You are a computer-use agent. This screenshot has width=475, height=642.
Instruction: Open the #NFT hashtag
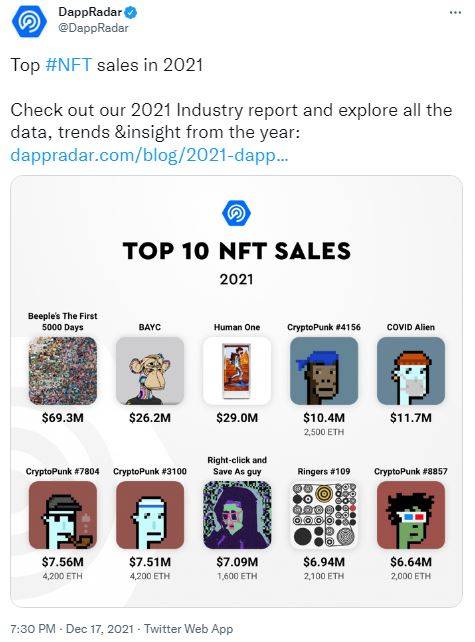click(x=68, y=66)
